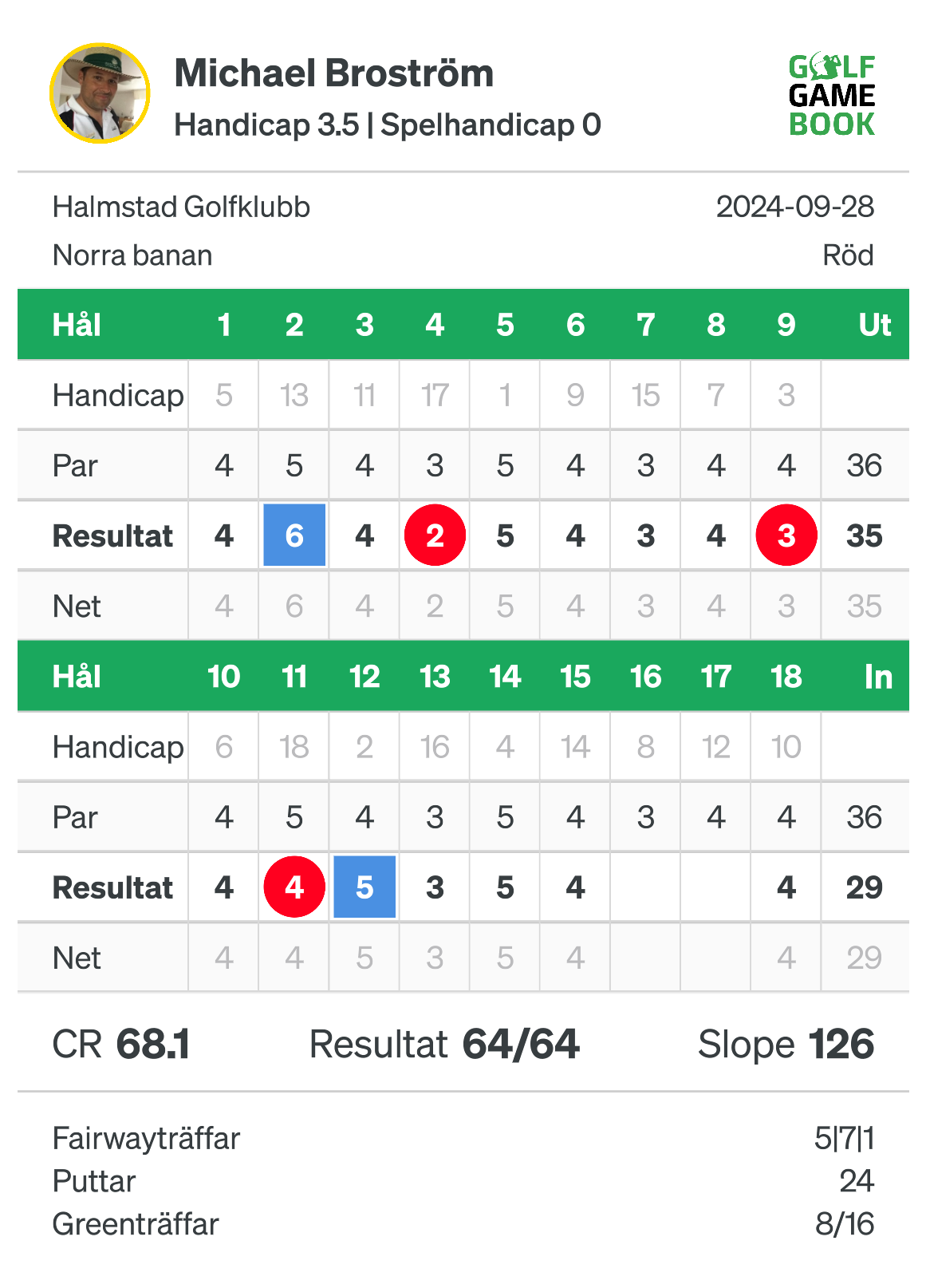Viewport: 926px width, 1288px height.
Task: Click the In total score 29
Action: 865,888
